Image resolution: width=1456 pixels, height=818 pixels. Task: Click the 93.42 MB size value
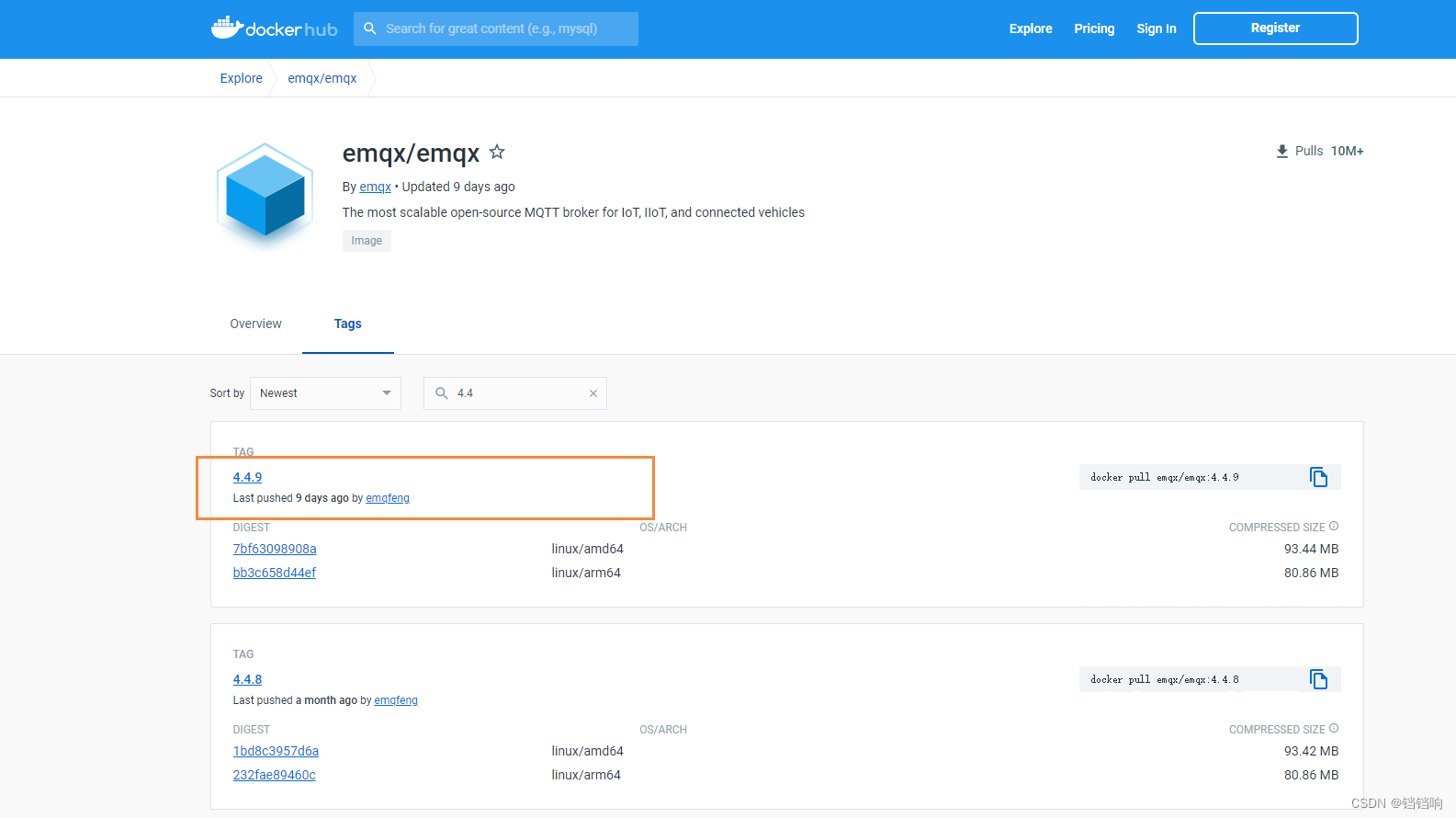(1311, 751)
